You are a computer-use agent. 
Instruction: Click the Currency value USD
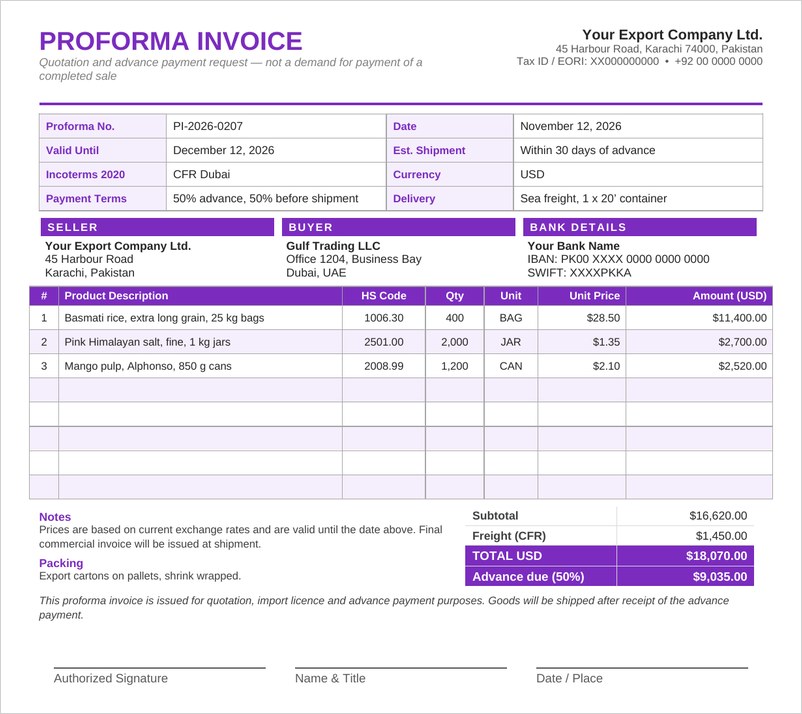(532, 174)
